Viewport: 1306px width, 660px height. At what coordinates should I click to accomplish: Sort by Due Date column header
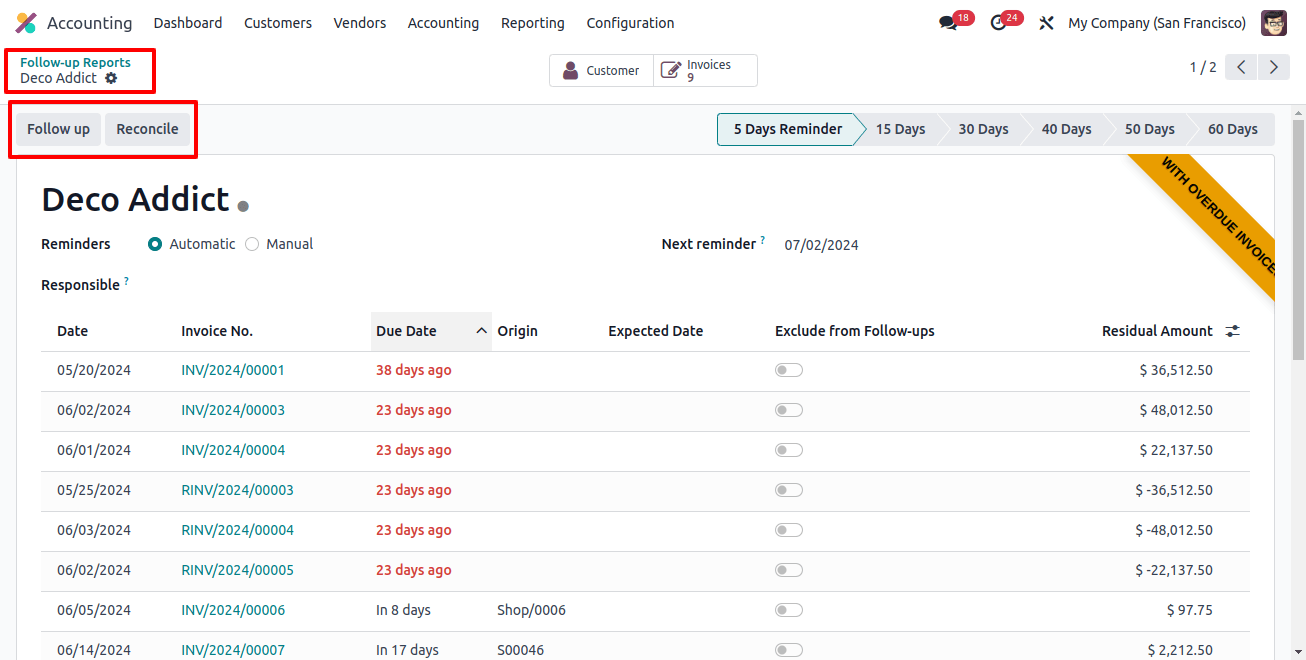pos(431,331)
